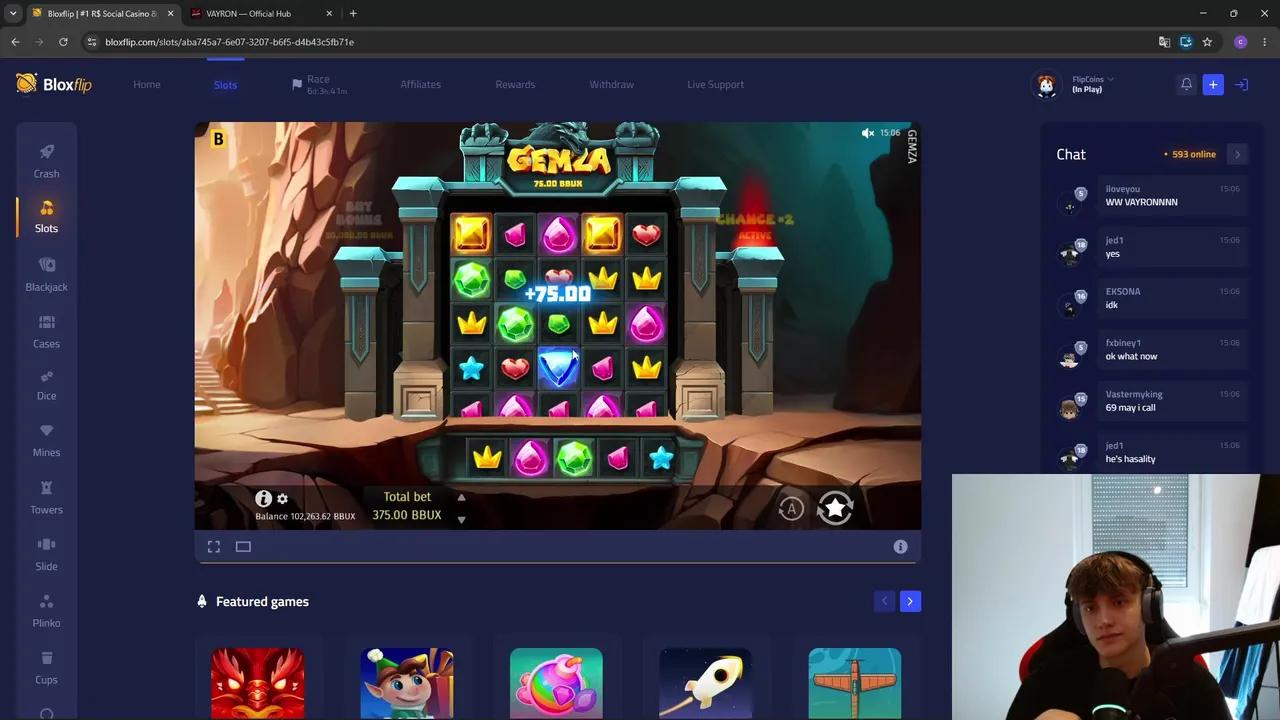Viewport: 1280px width, 720px height.
Task: Open the Cups game
Action: (46, 668)
